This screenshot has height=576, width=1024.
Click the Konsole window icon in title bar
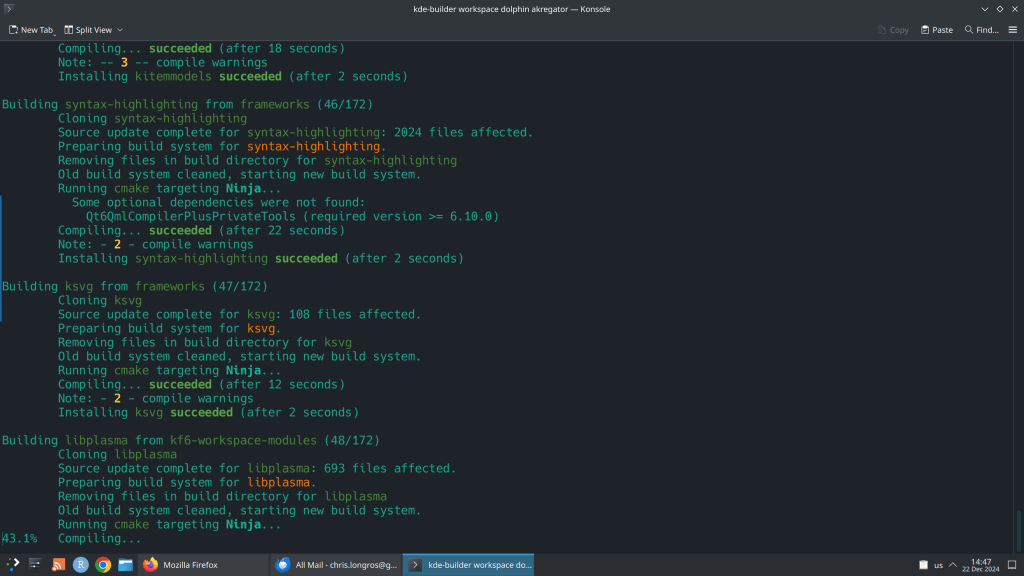point(9,9)
